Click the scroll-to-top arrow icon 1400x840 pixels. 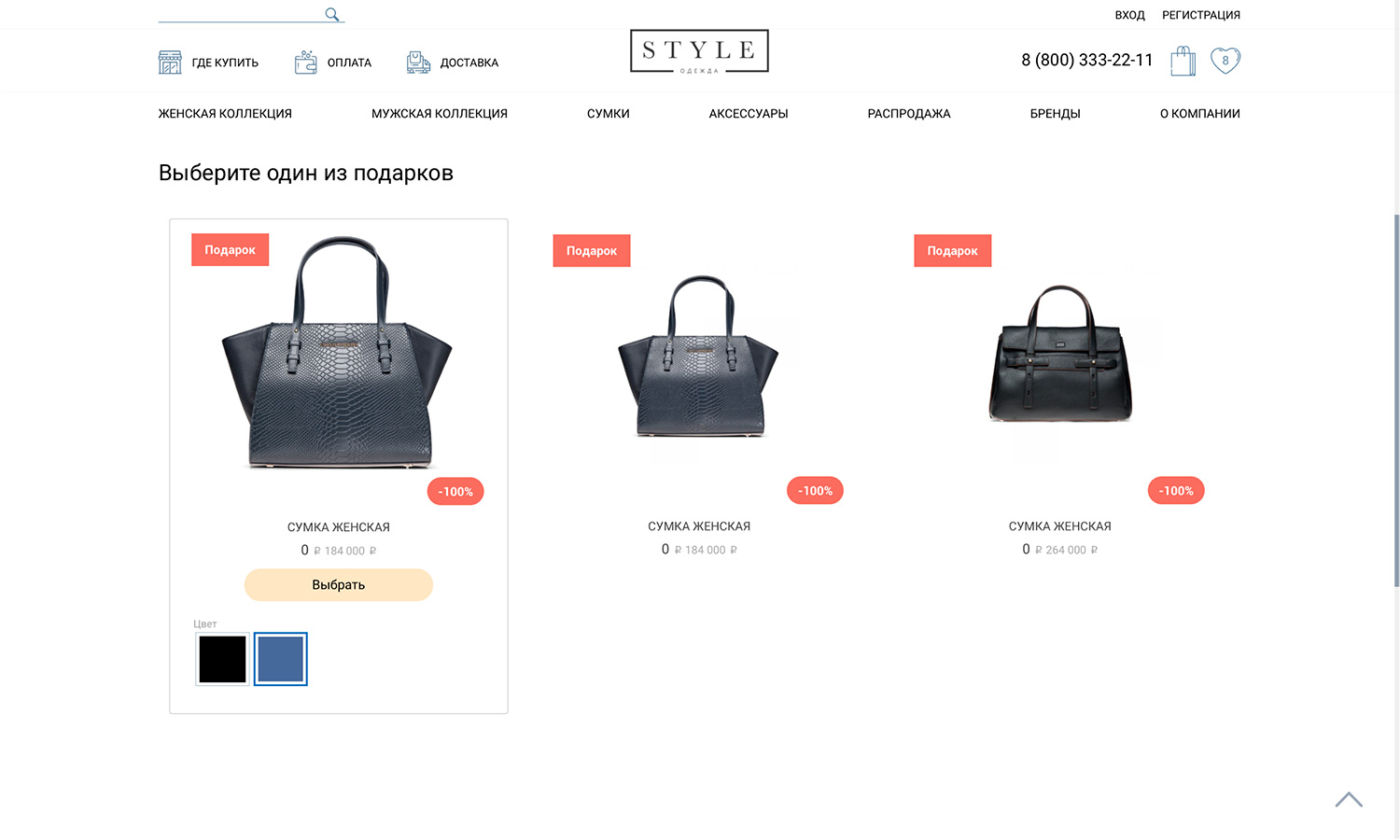[x=1349, y=800]
